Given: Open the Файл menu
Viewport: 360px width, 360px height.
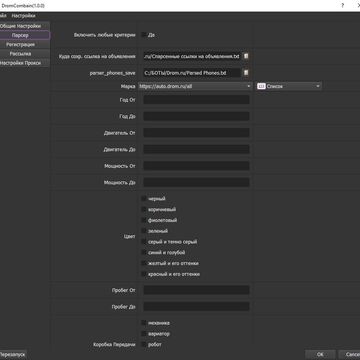Looking at the screenshot, I should [3, 16].
